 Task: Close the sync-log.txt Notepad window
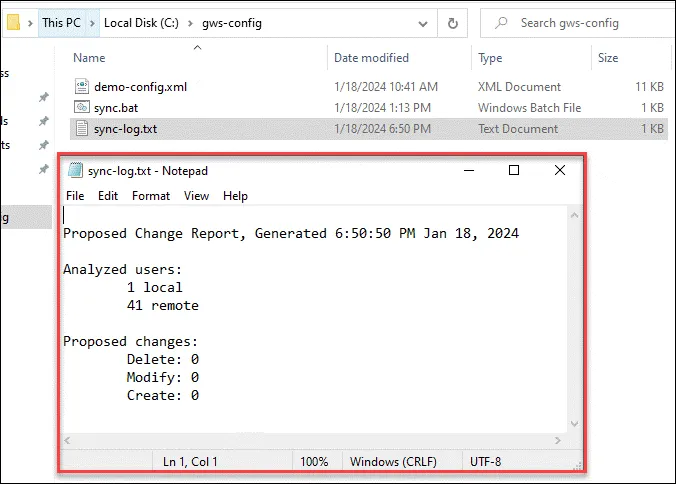(x=560, y=170)
